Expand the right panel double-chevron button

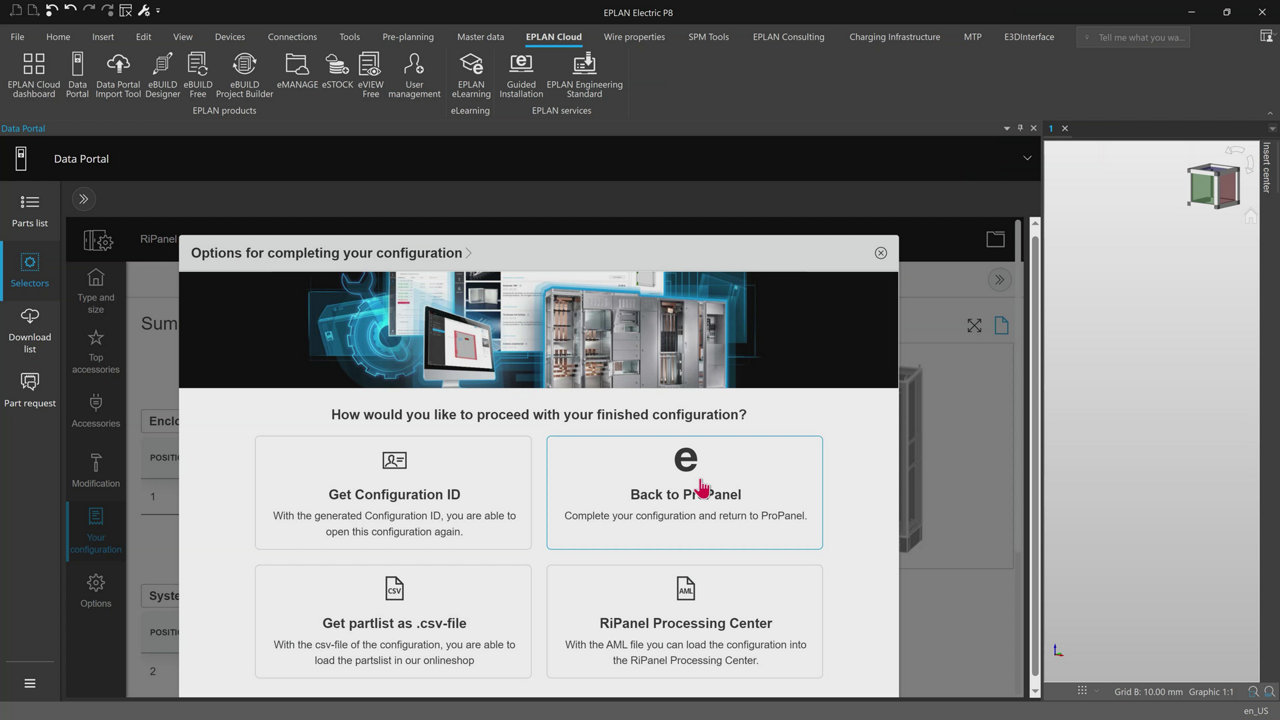point(999,280)
